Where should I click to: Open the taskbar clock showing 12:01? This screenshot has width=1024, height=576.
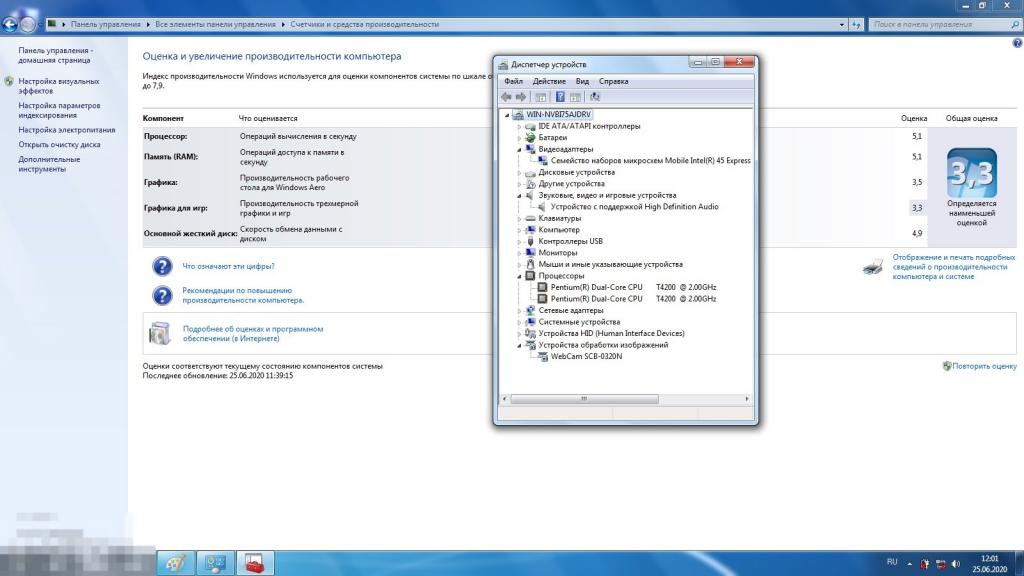[x=989, y=564]
